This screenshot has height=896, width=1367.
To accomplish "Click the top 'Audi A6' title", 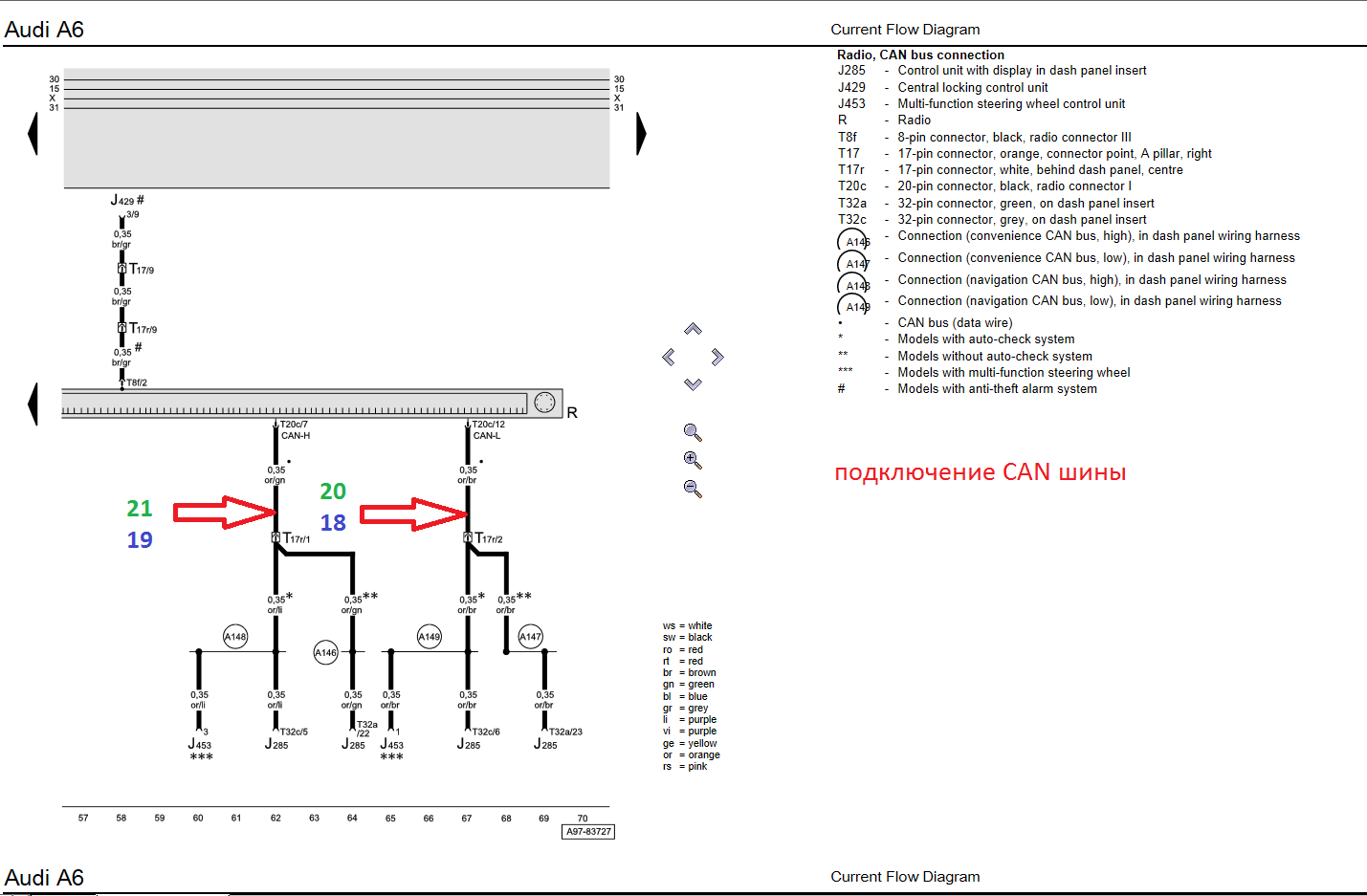I will coord(44,30).
